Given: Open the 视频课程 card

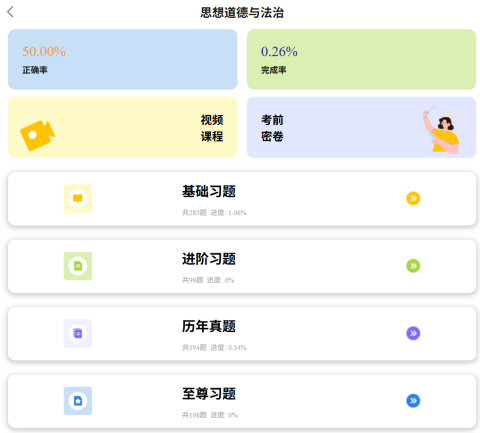Looking at the screenshot, I should (x=123, y=127).
